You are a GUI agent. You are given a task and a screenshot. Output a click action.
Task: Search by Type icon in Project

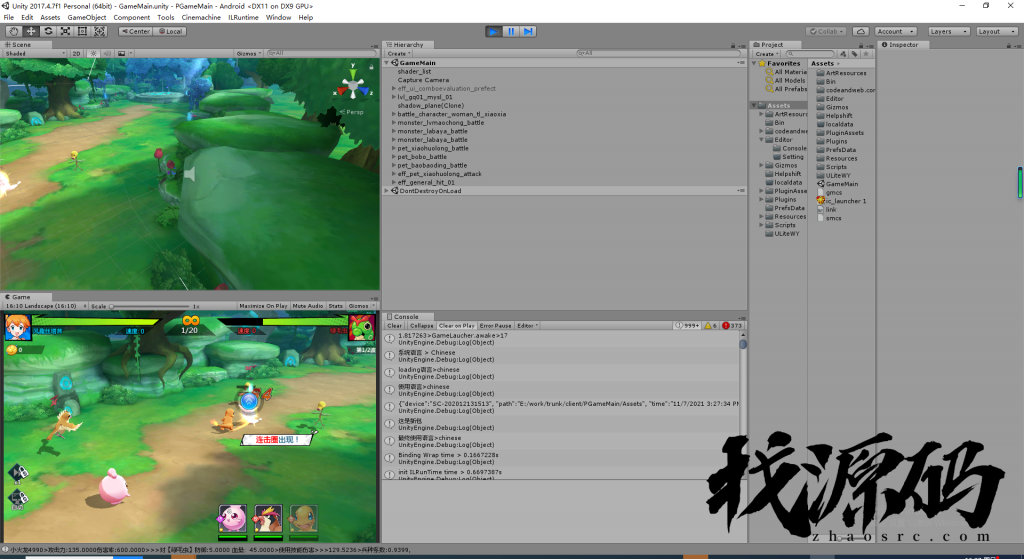(843, 54)
